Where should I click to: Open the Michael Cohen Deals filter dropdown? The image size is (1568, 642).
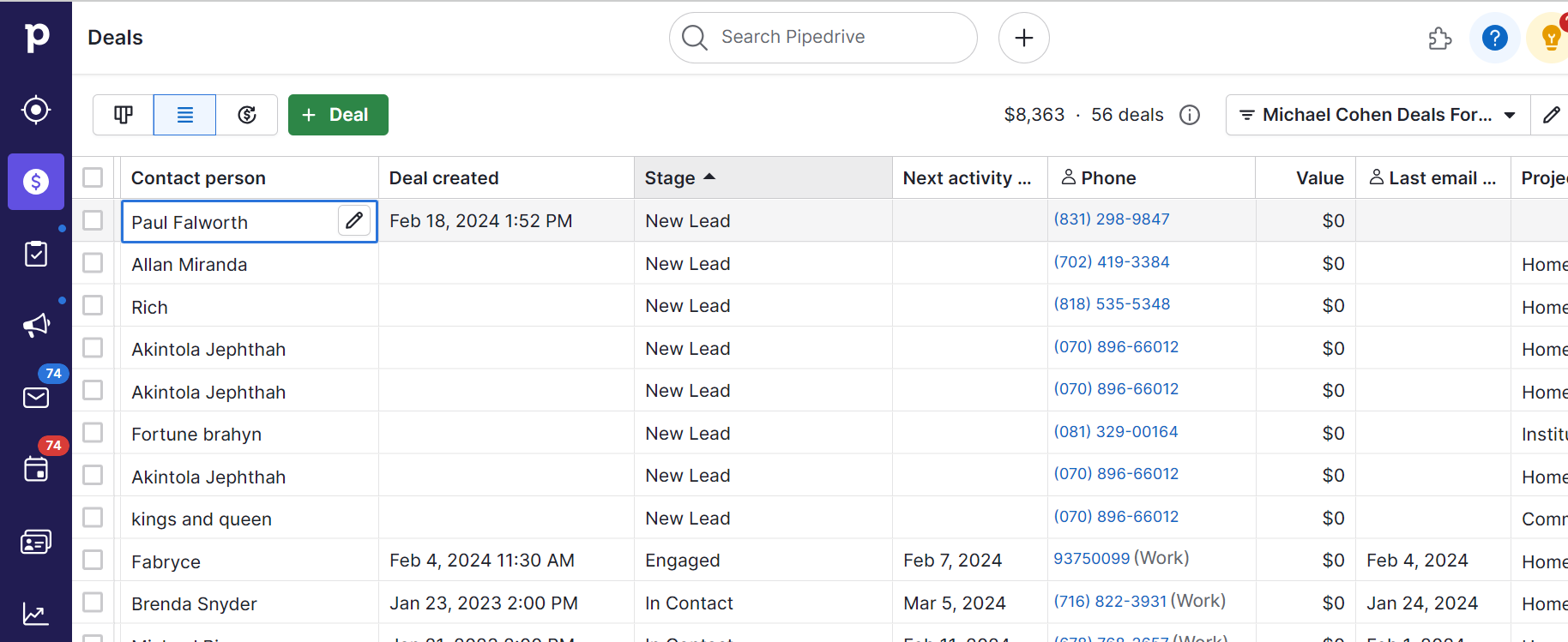pos(1378,115)
